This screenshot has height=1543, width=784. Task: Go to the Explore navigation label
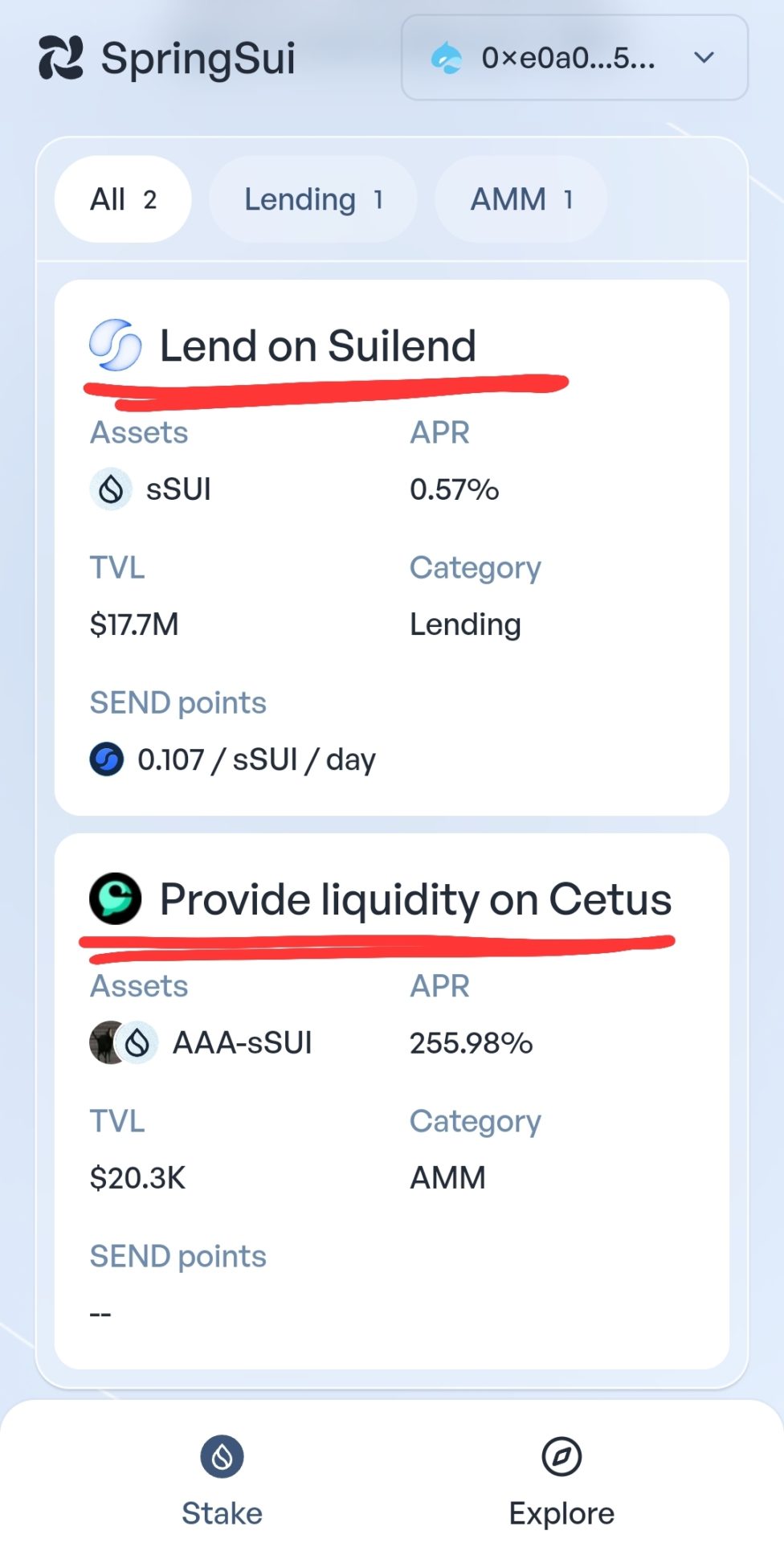pyautogui.click(x=561, y=1513)
